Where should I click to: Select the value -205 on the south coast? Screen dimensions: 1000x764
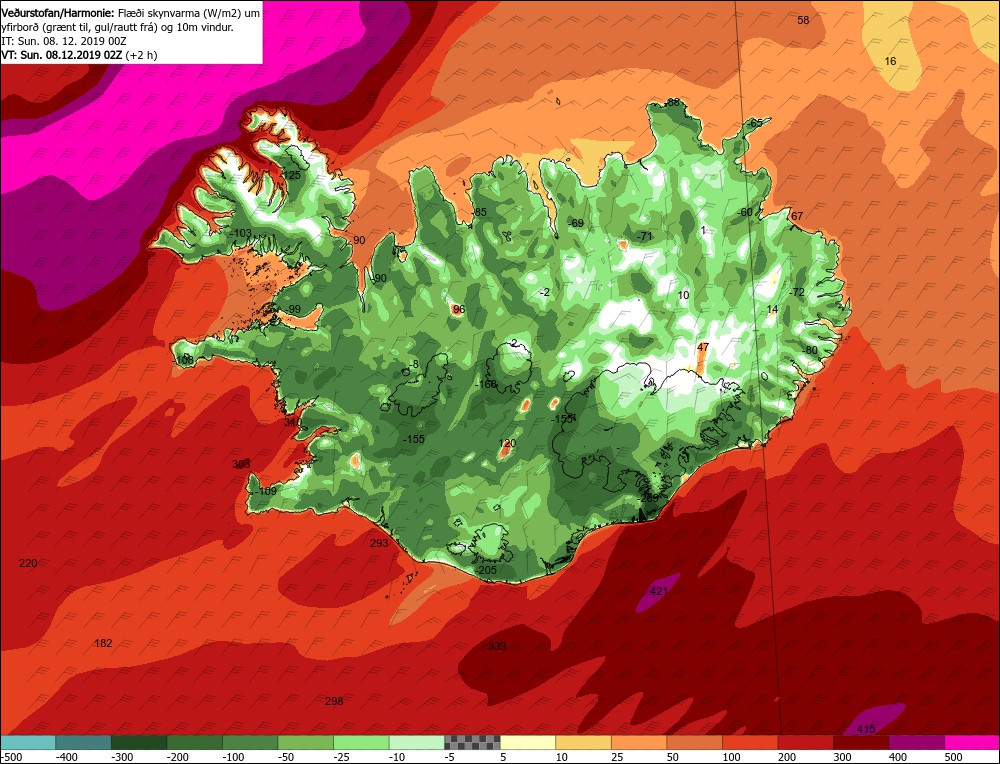[486, 570]
